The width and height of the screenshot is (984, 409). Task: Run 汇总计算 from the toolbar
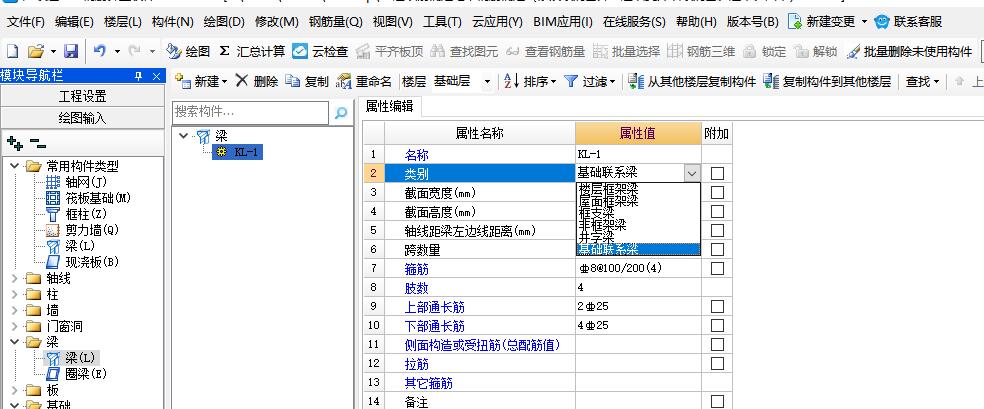252,51
